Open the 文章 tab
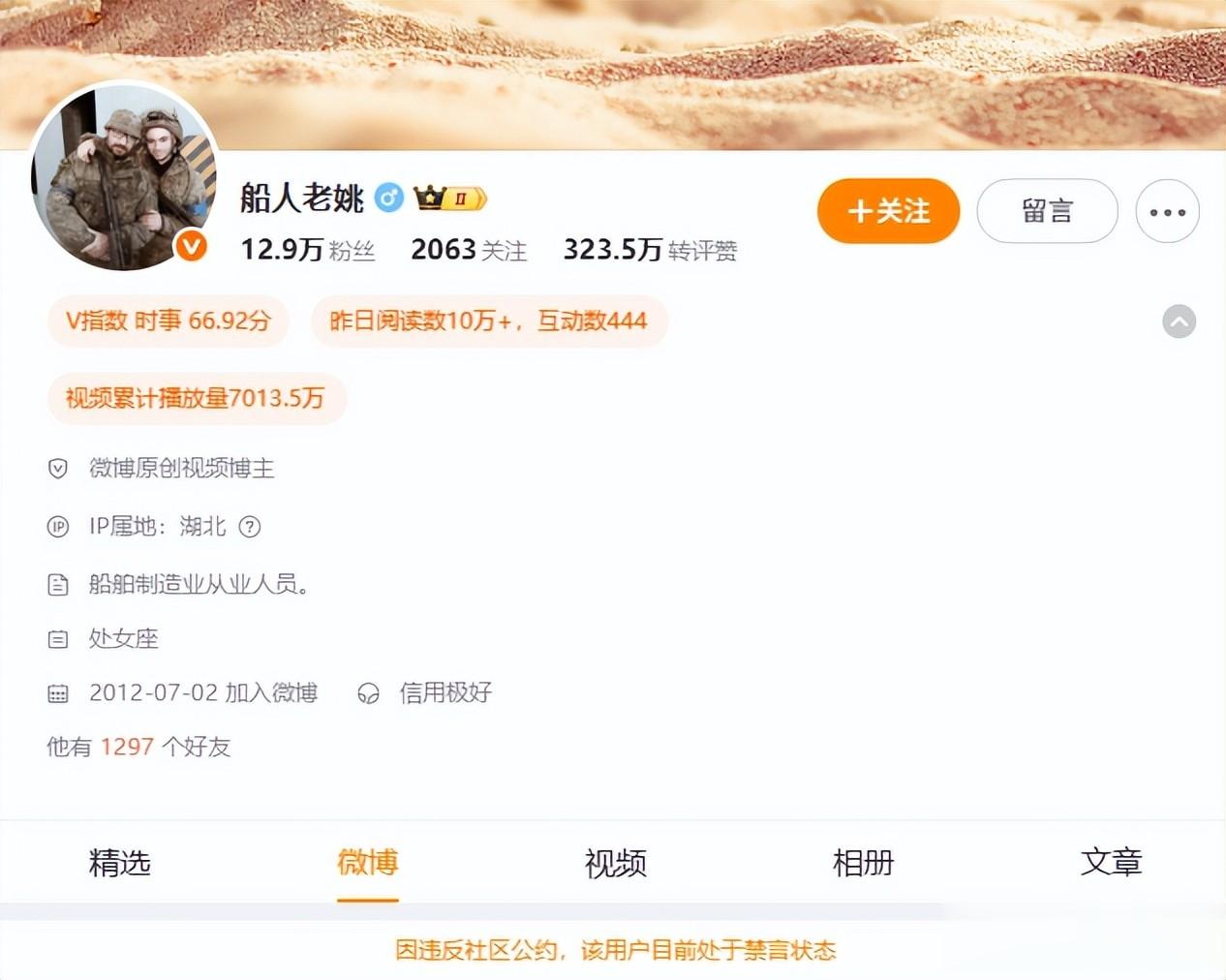Image resolution: width=1226 pixels, height=980 pixels. (1112, 863)
